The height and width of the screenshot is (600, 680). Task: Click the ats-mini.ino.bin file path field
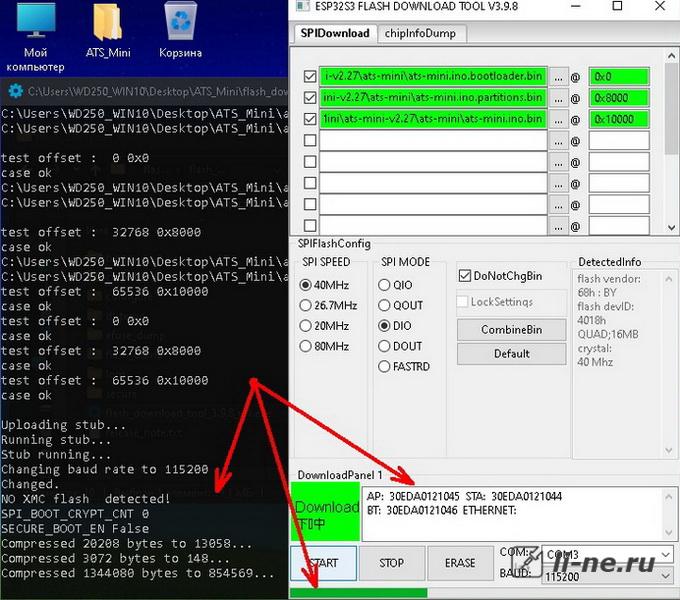(433, 119)
